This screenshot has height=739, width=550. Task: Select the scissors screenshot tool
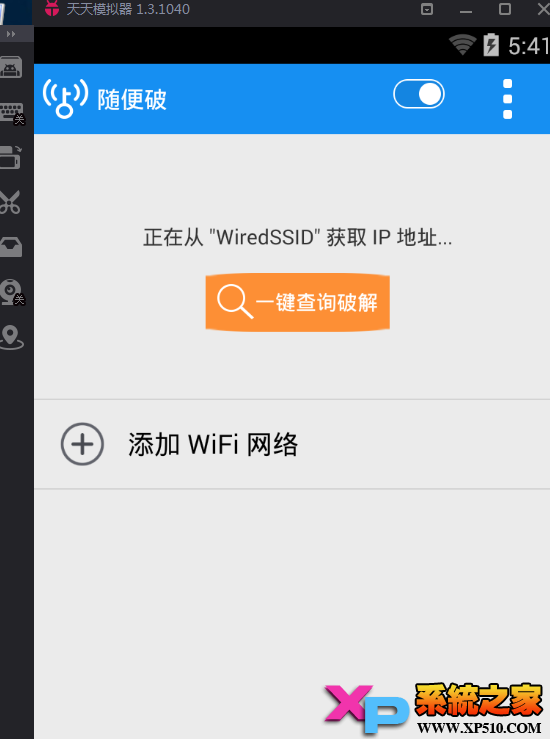click(10, 203)
